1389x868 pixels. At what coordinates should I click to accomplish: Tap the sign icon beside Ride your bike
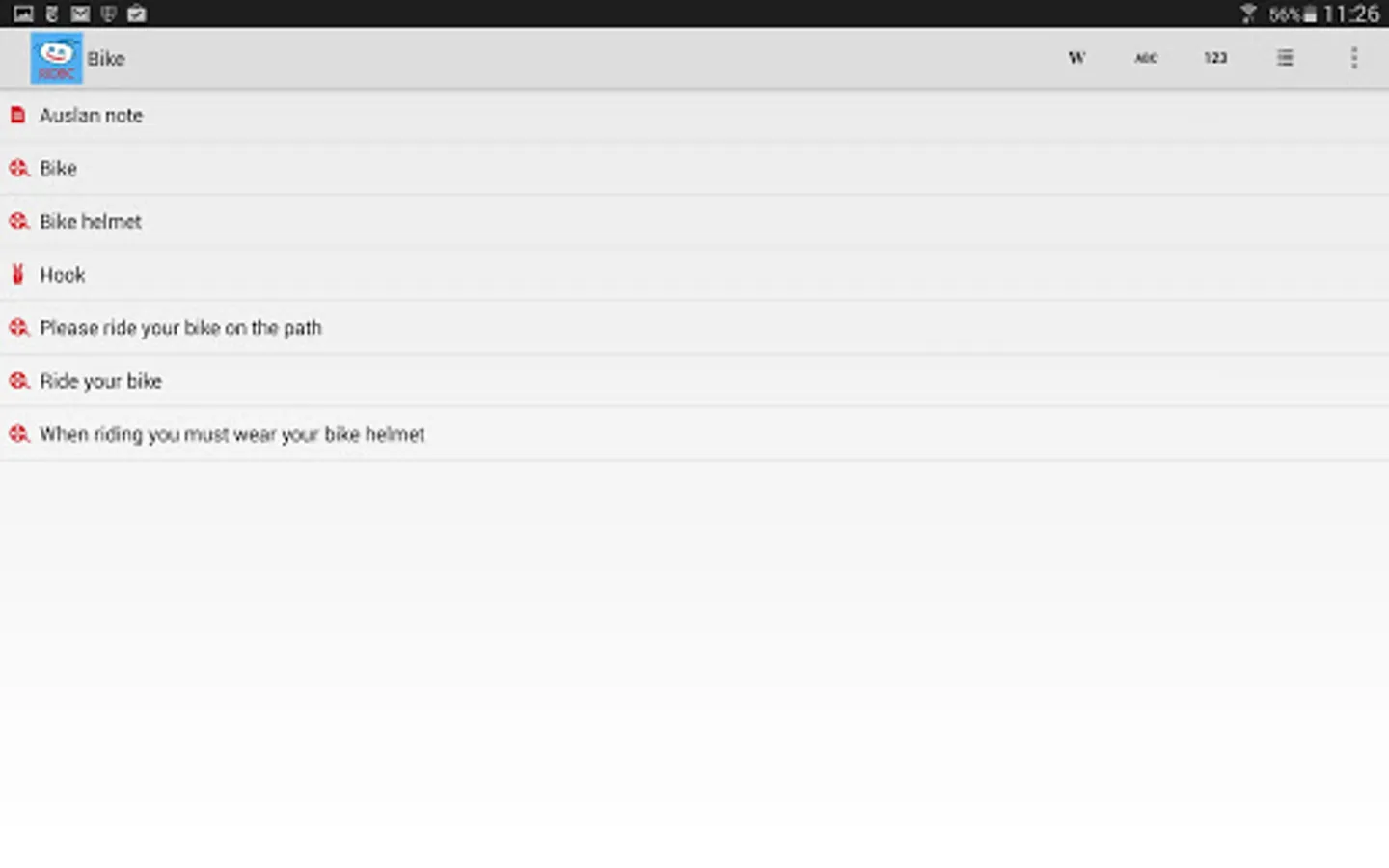19,380
